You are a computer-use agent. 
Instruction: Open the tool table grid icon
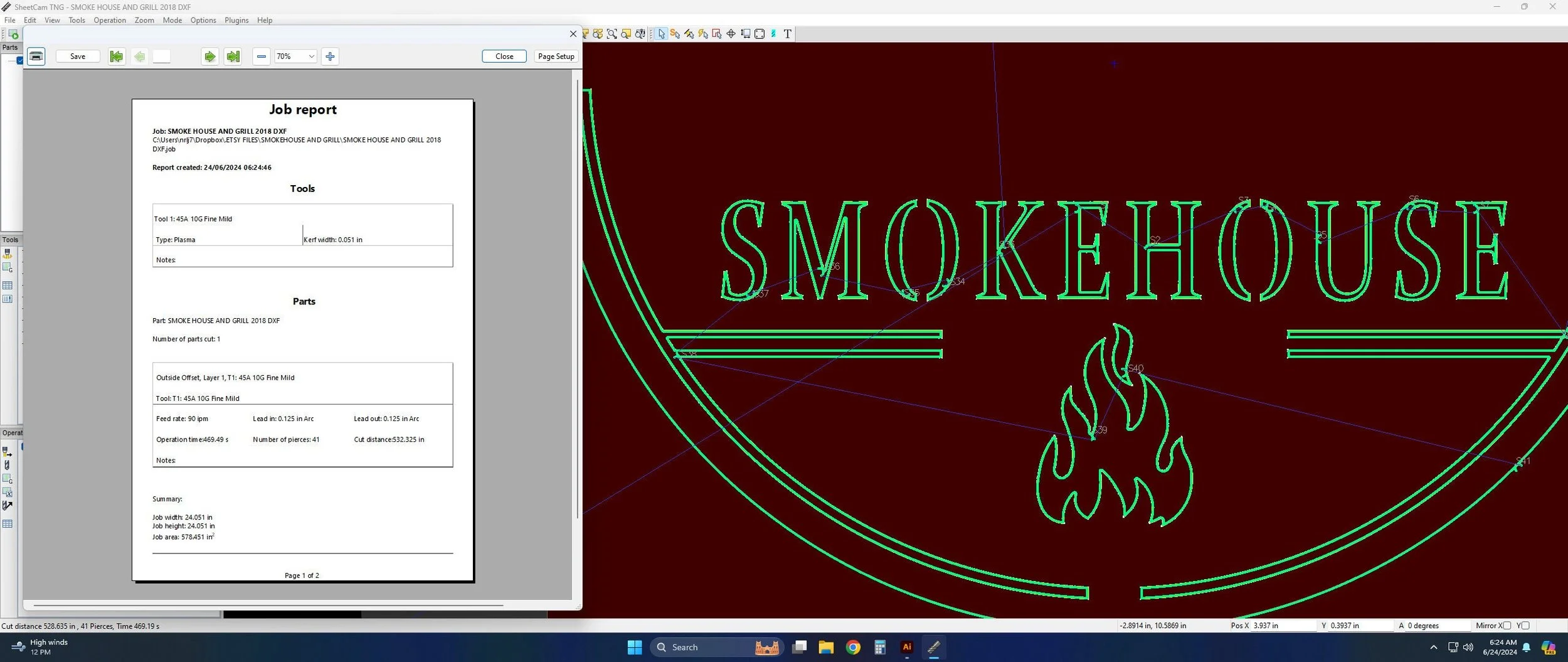pyautogui.click(x=8, y=286)
